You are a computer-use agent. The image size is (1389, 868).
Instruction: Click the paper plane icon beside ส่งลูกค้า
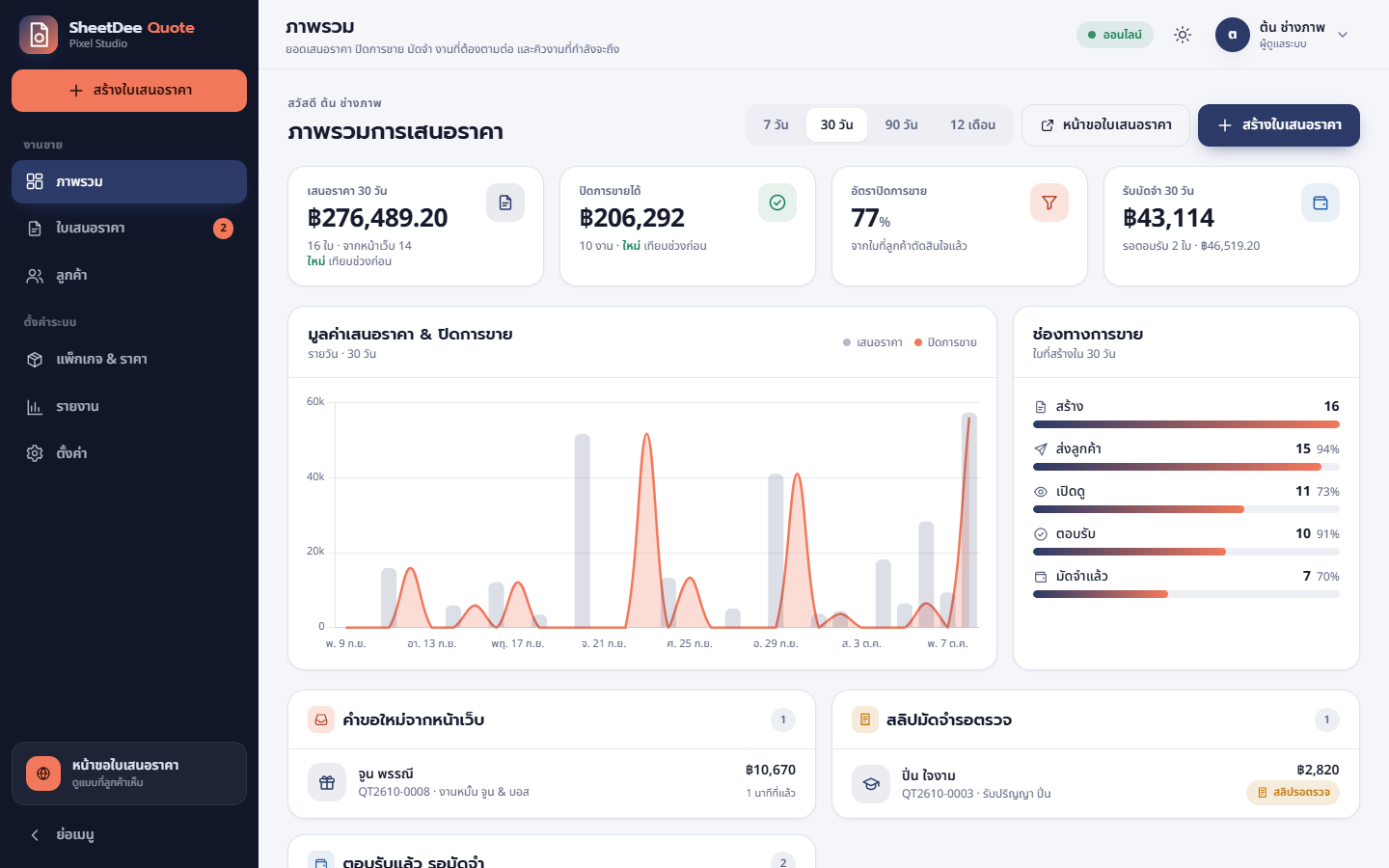point(1041,449)
